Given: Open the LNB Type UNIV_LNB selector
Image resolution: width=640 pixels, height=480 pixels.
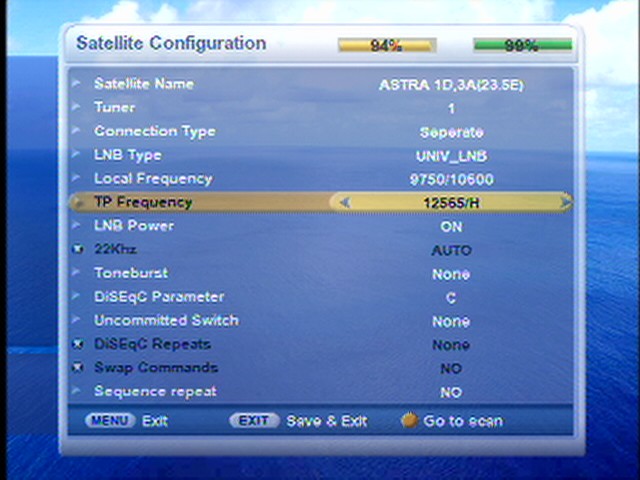Looking at the screenshot, I should tap(451, 156).
